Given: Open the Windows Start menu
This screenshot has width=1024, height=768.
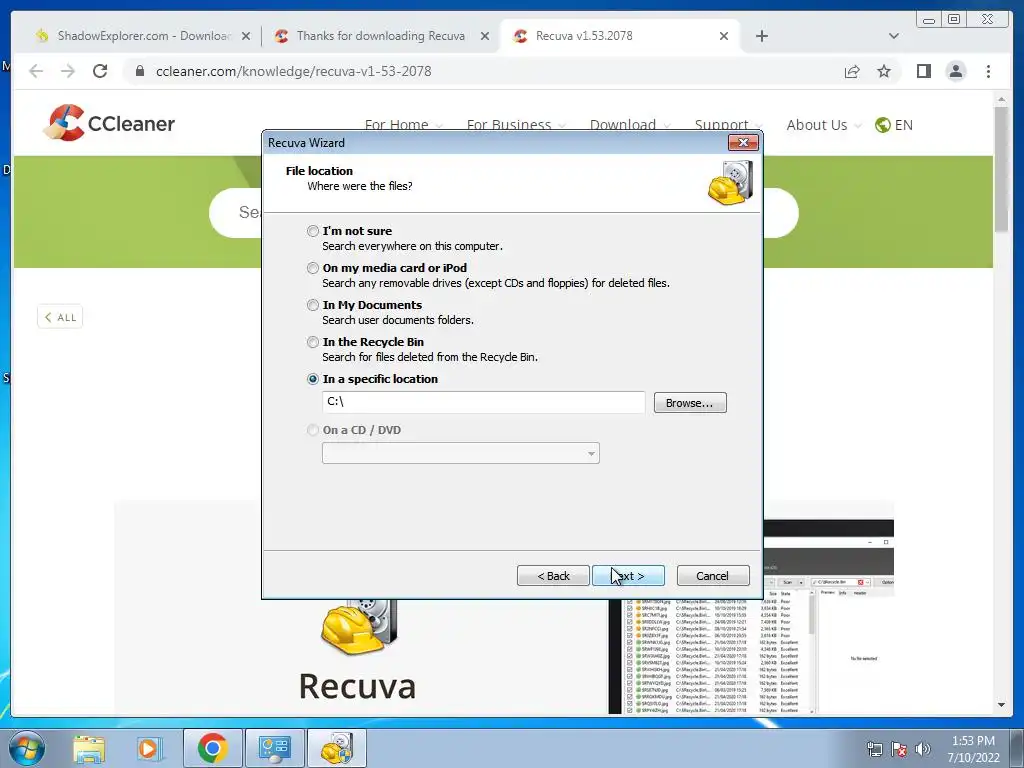Looking at the screenshot, I should (x=27, y=748).
